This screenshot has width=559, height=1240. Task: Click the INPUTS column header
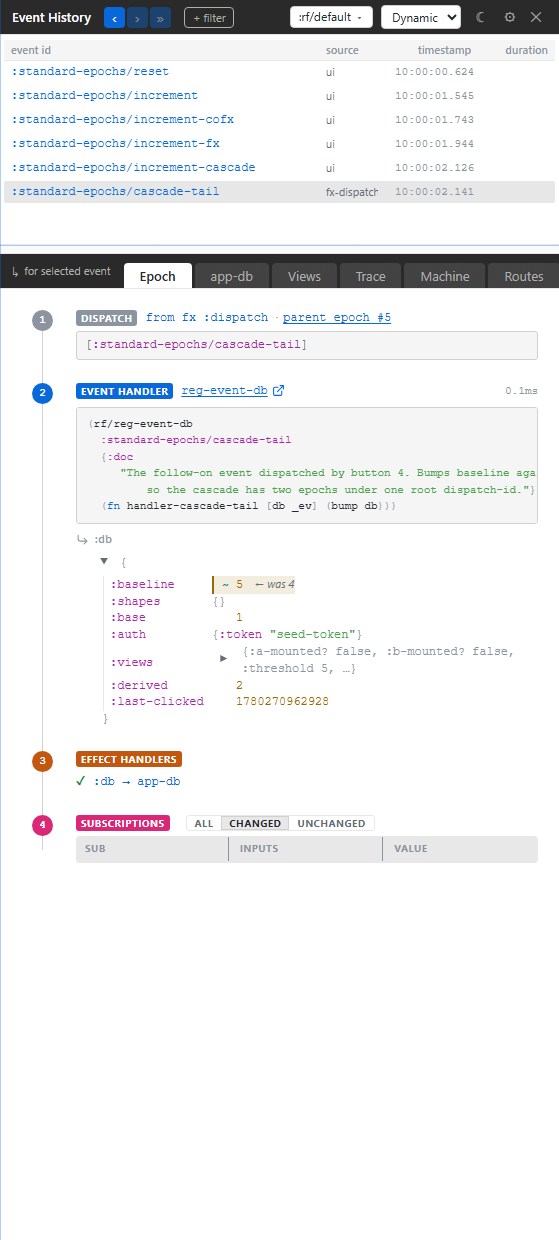259,849
